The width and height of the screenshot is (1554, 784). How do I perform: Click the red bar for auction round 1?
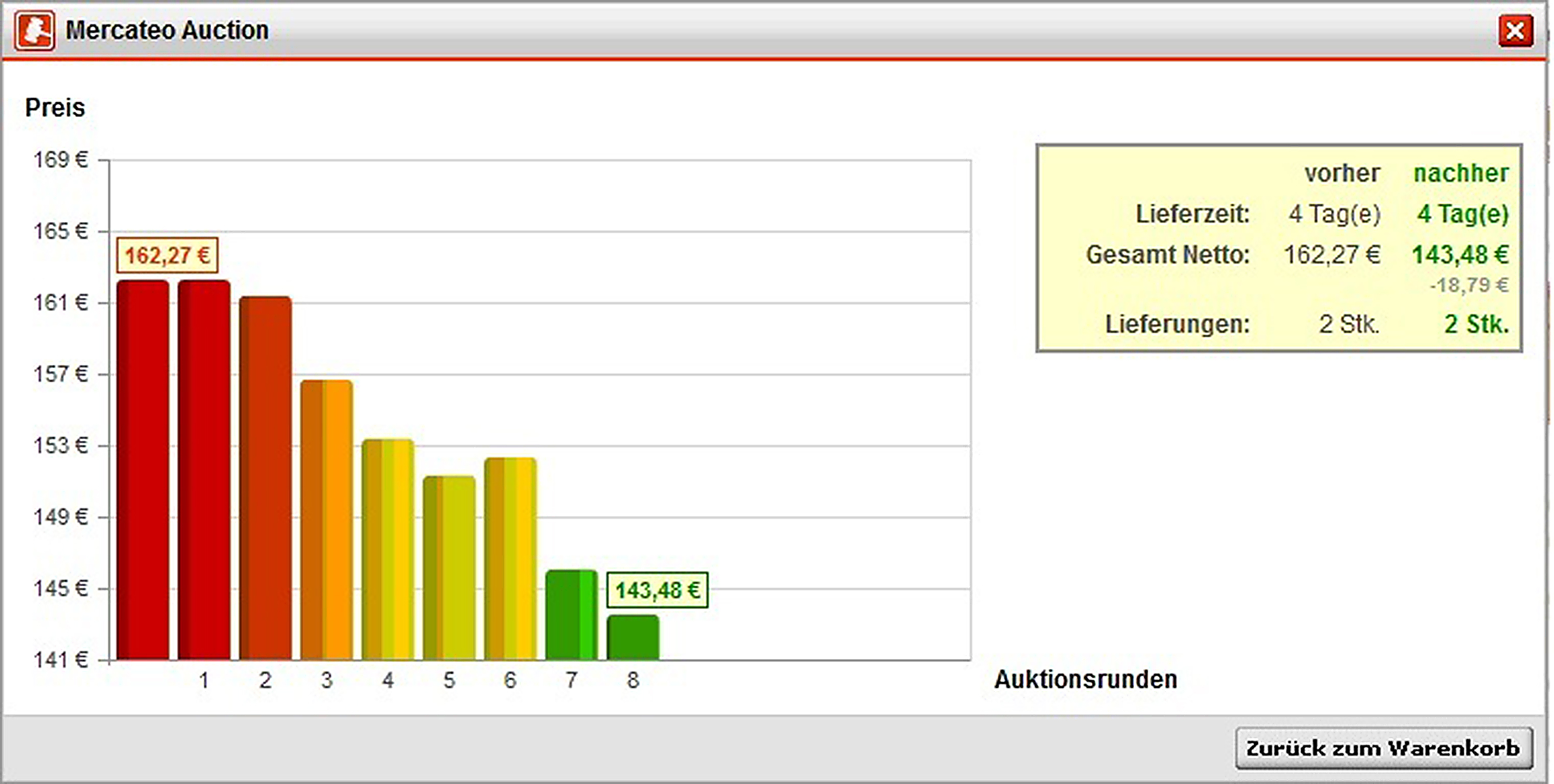(204, 470)
